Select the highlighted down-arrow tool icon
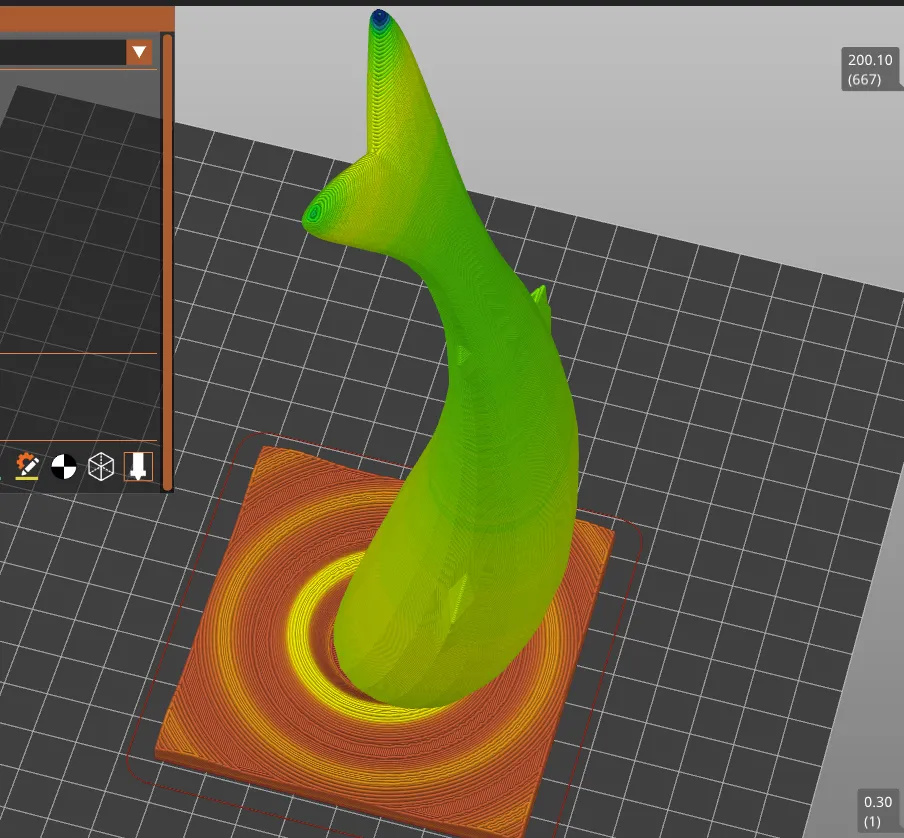This screenshot has width=904, height=838. [x=137, y=465]
